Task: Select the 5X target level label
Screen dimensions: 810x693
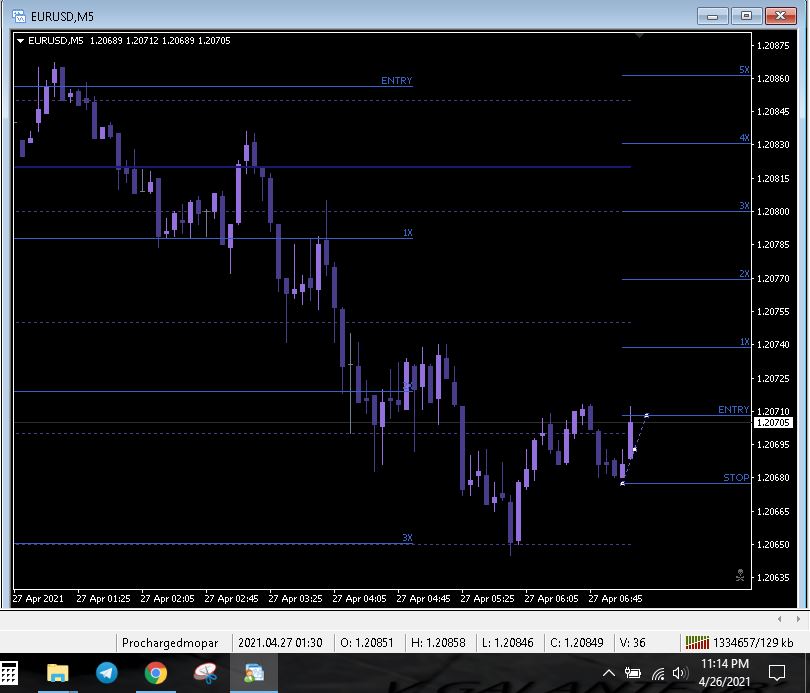Action: [744, 70]
